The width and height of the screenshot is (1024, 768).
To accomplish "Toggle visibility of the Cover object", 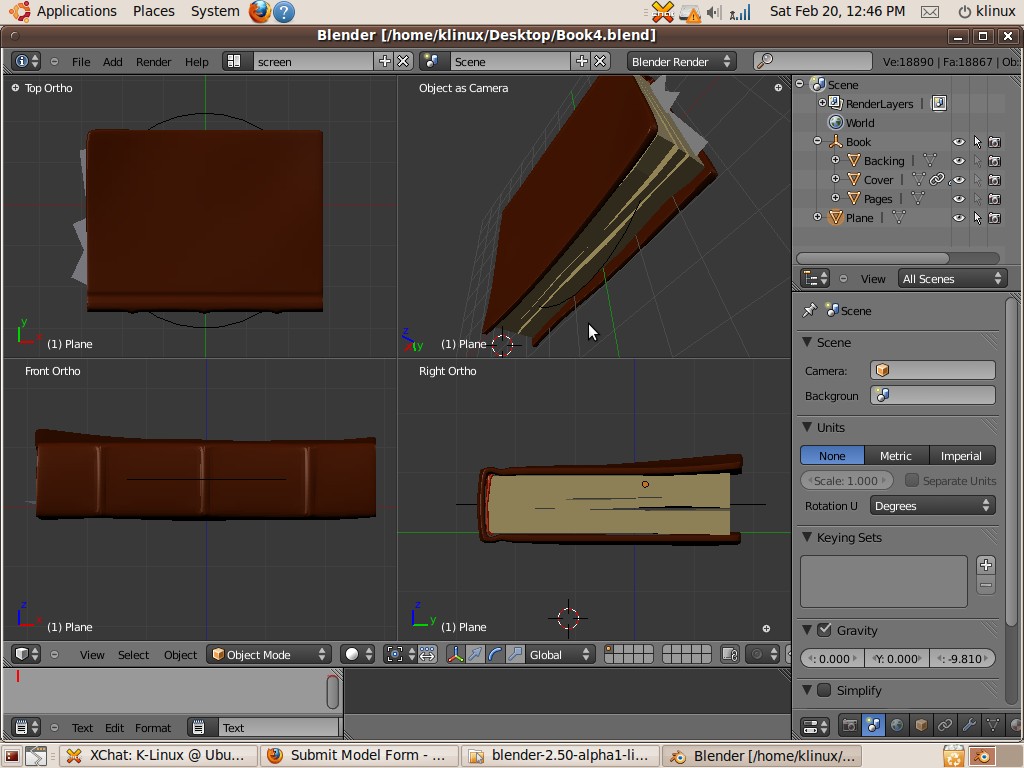I will point(958,179).
